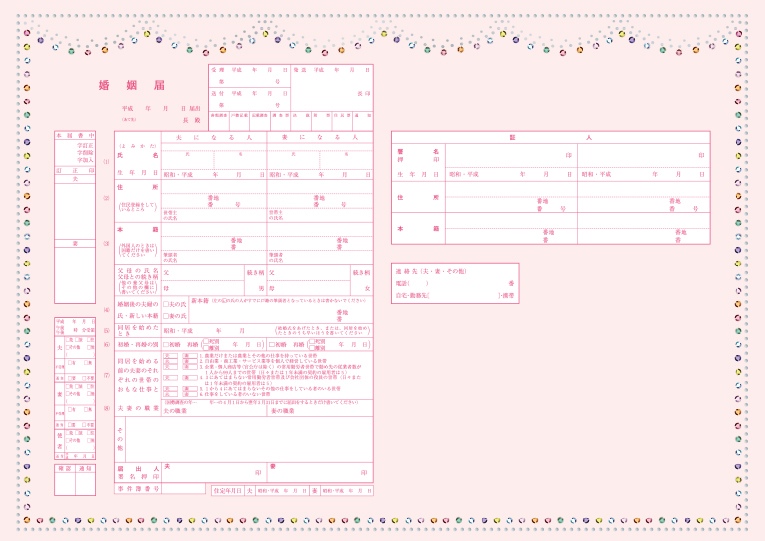This screenshot has height=541, width=765.
Task: Check the 夫の氏 checkbox
Action: (166, 303)
